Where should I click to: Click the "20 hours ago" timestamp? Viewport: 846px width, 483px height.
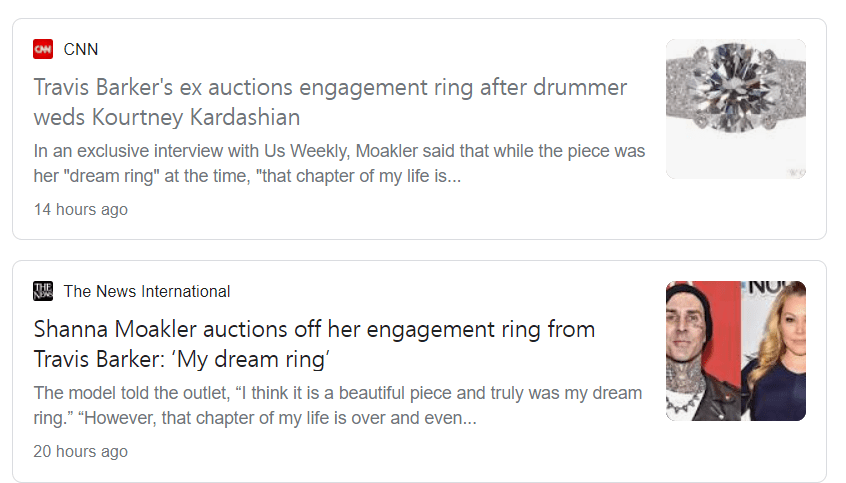coord(80,452)
